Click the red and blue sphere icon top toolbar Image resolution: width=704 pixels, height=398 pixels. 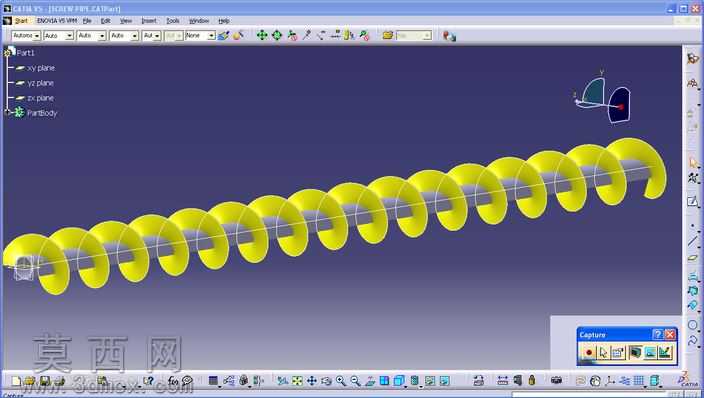(x=449, y=36)
